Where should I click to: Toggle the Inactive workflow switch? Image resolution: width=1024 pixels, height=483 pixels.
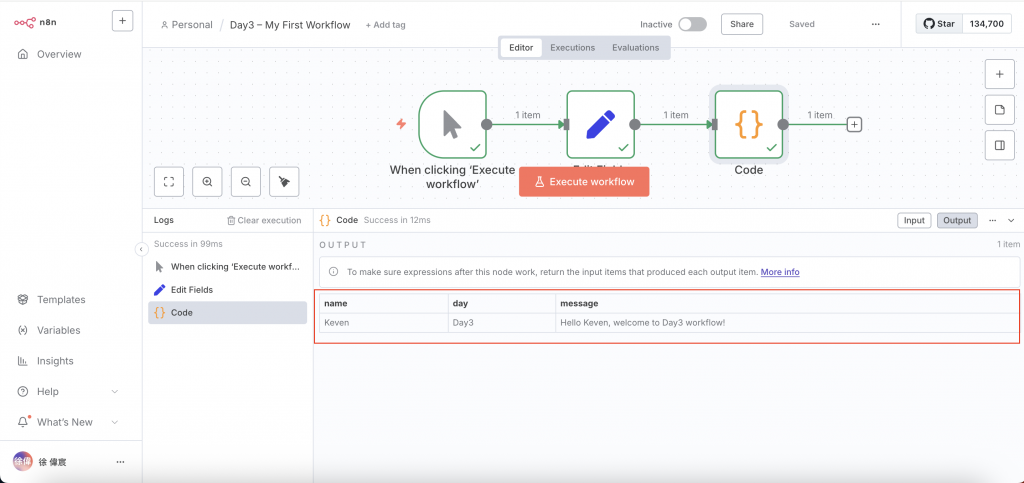tap(692, 24)
